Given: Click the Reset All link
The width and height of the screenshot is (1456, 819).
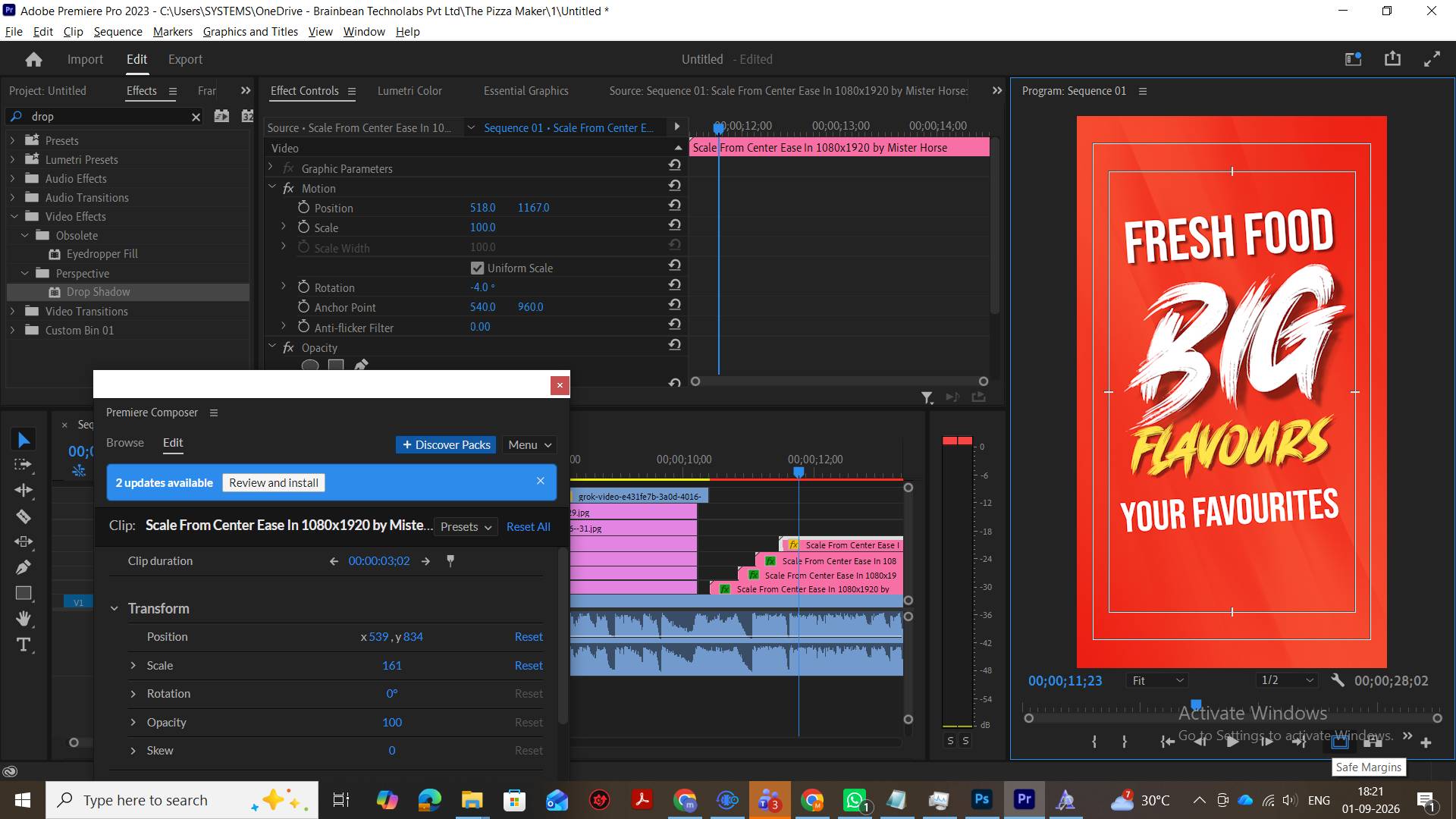Looking at the screenshot, I should pyautogui.click(x=528, y=526).
